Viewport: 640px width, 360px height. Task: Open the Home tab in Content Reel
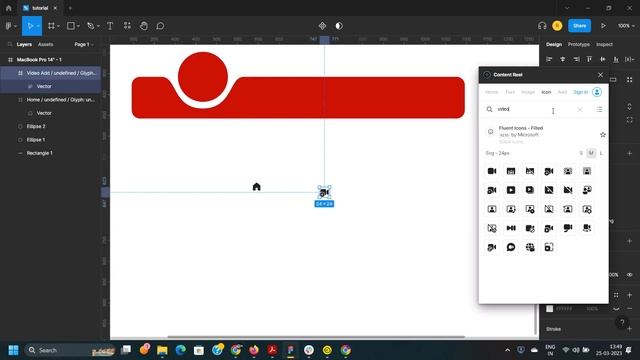[x=491, y=92]
